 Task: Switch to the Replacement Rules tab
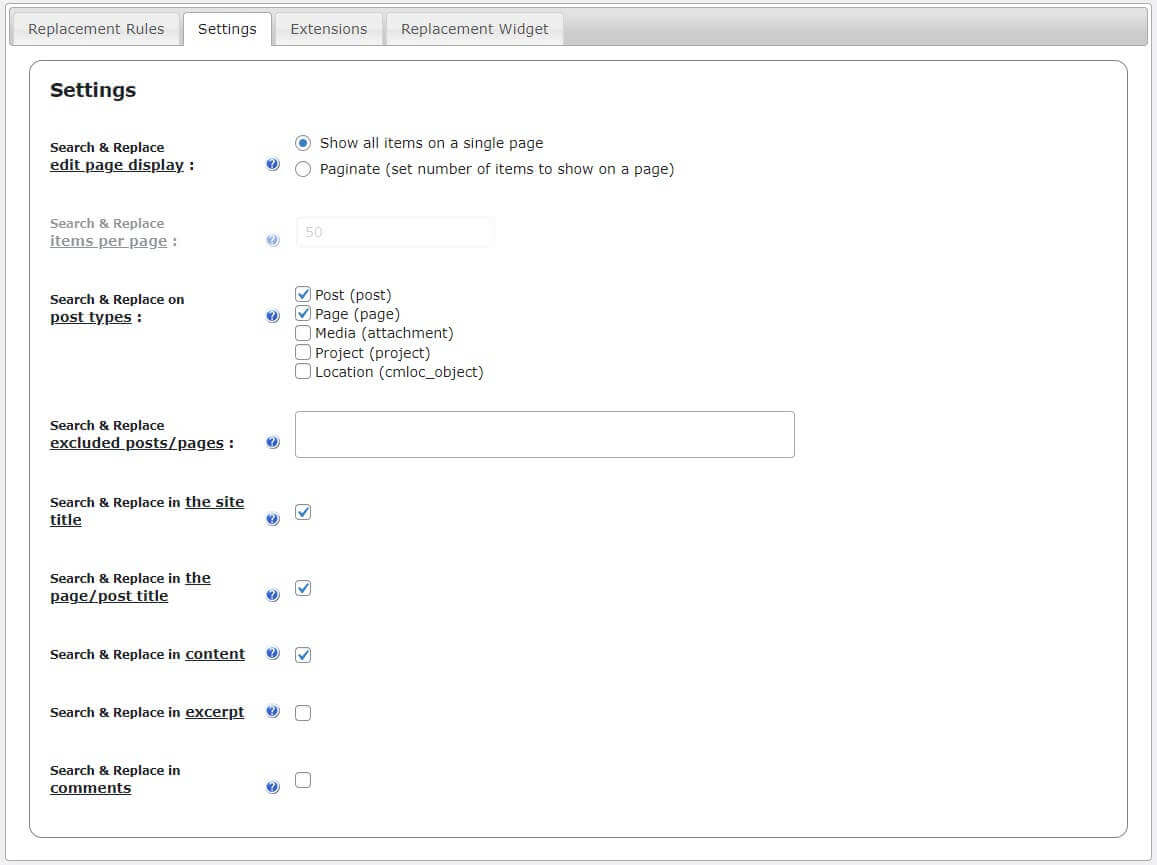[96, 29]
